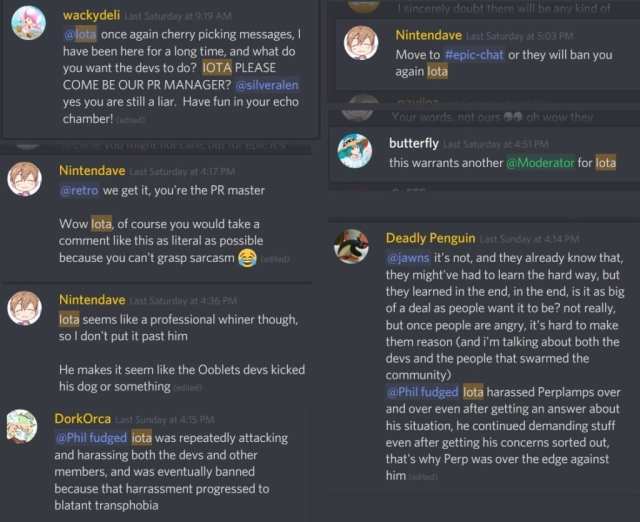Click the butterfly username
640x522 pixels.
(413, 143)
